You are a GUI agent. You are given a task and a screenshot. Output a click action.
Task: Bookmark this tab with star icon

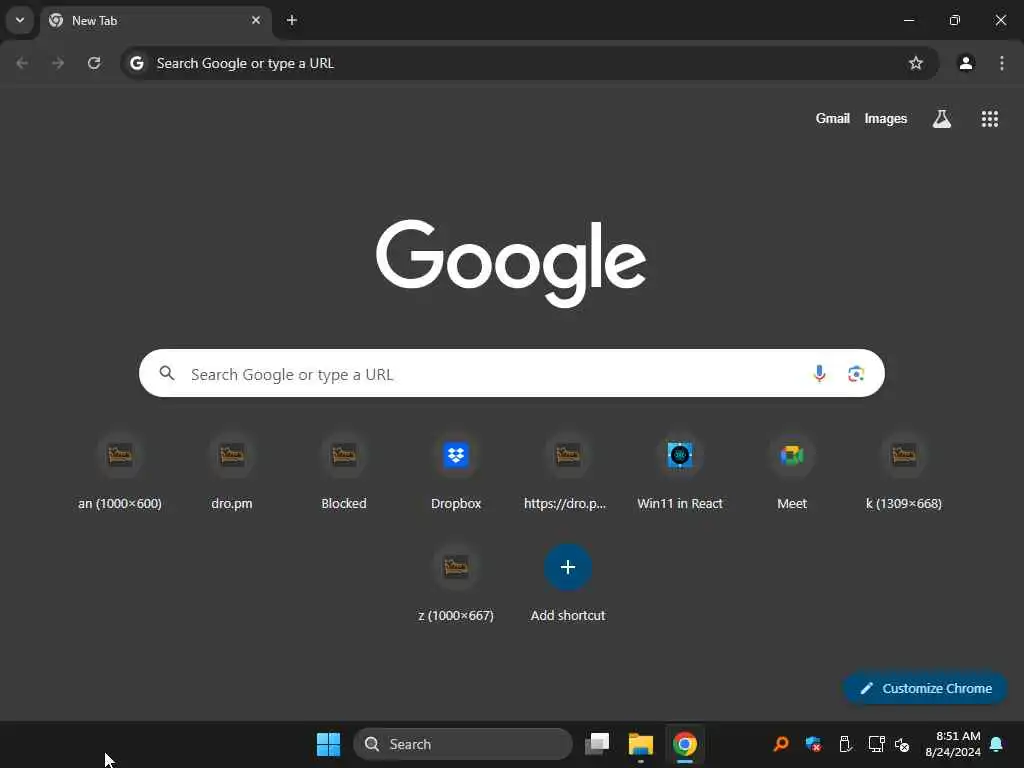(x=916, y=63)
